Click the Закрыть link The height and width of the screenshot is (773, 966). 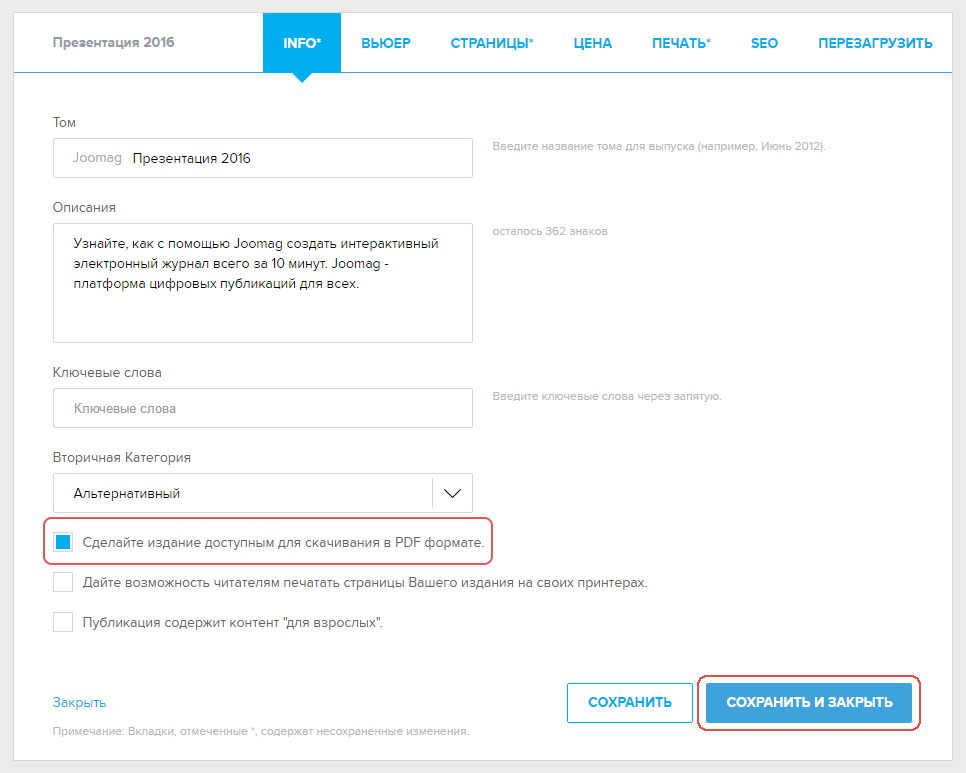coord(79,702)
